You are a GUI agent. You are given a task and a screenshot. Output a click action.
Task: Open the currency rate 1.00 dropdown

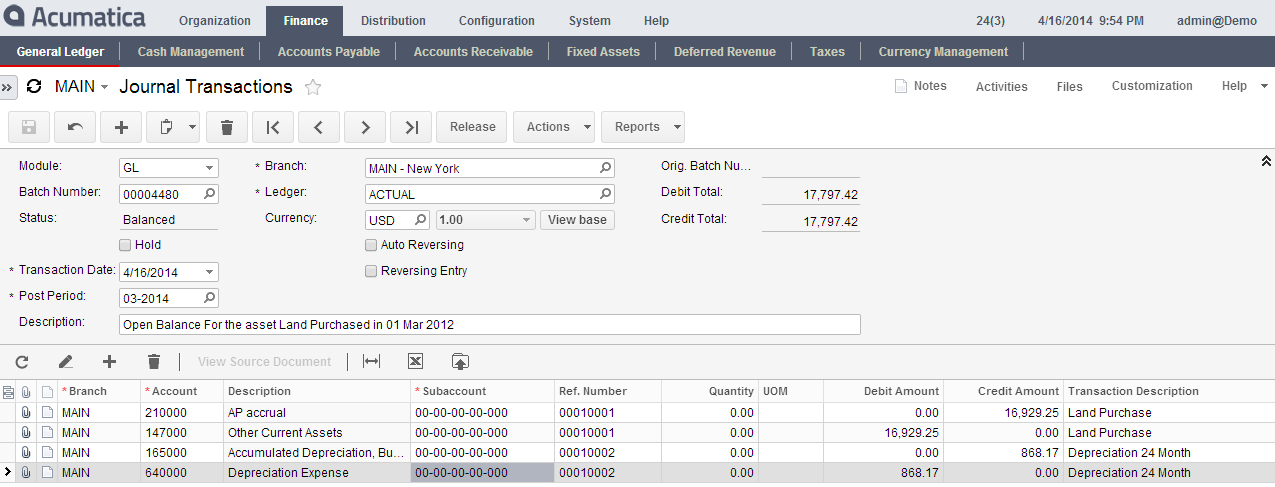pos(527,220)
